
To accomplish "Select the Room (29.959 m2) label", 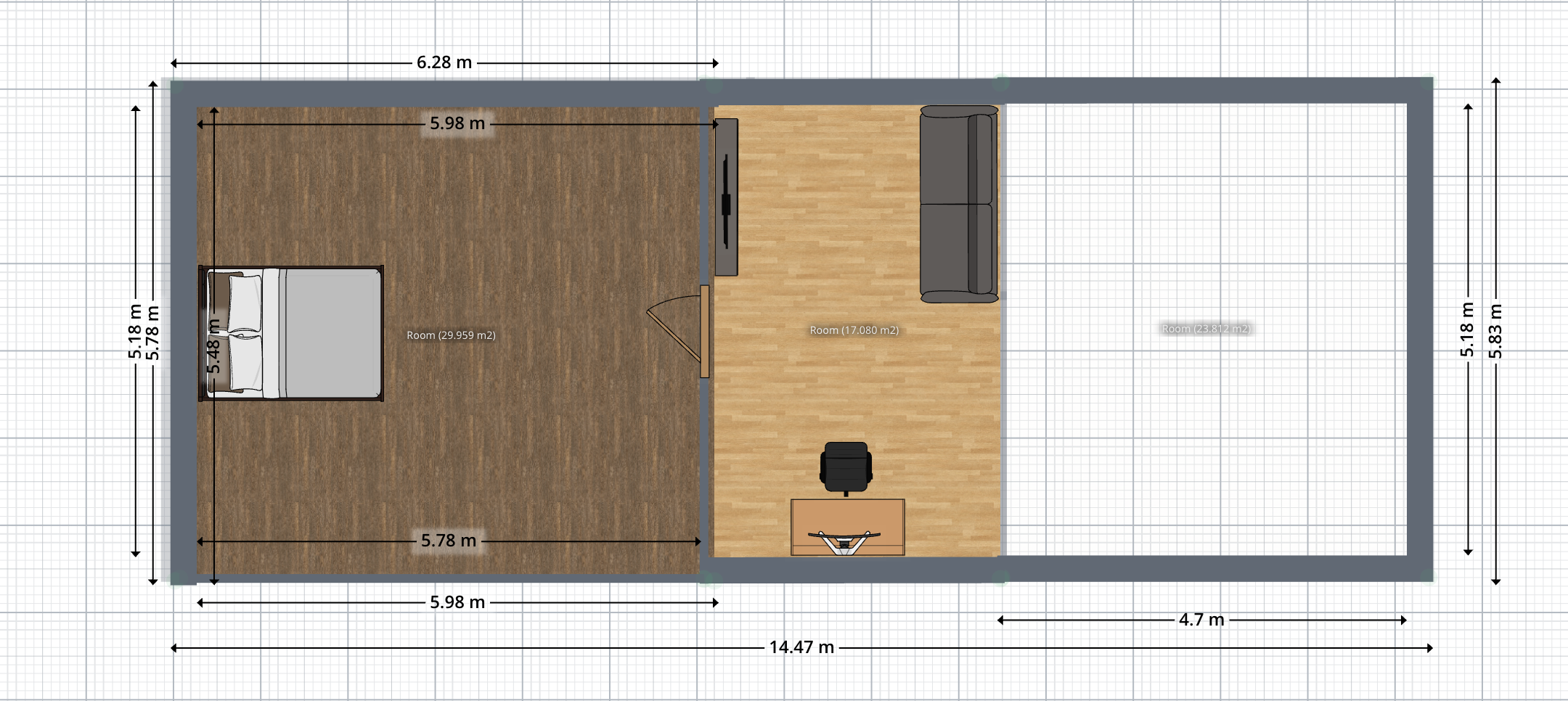I will tap(451, 335).
